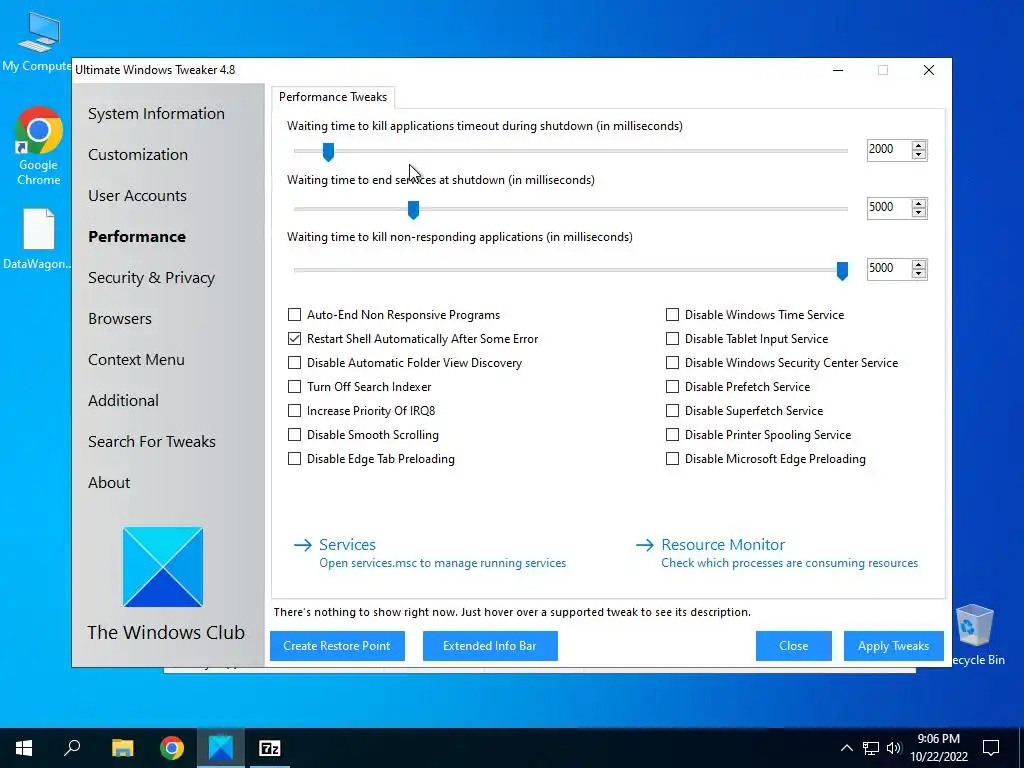Check Disable Smooth Scrolling
Viewport: 1024px width, 768px height.
tap(295, 435)
